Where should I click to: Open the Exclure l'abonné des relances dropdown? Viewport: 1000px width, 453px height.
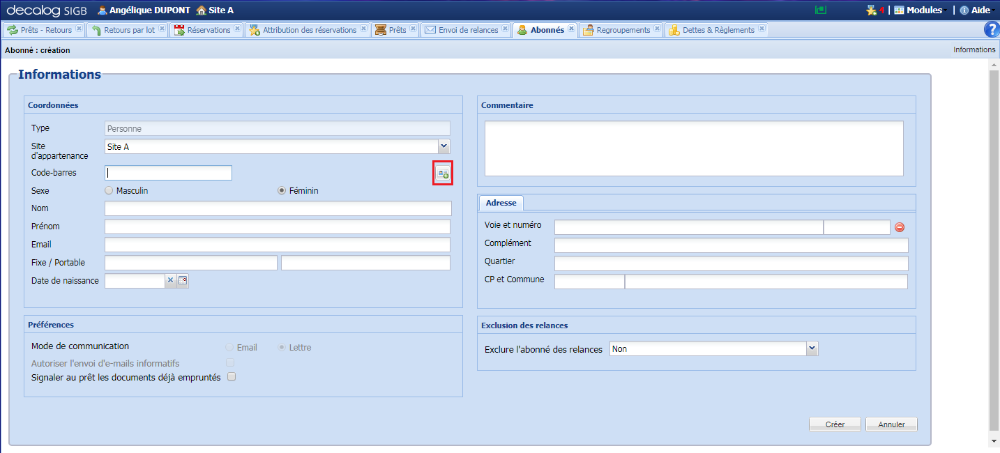point(812,348)
